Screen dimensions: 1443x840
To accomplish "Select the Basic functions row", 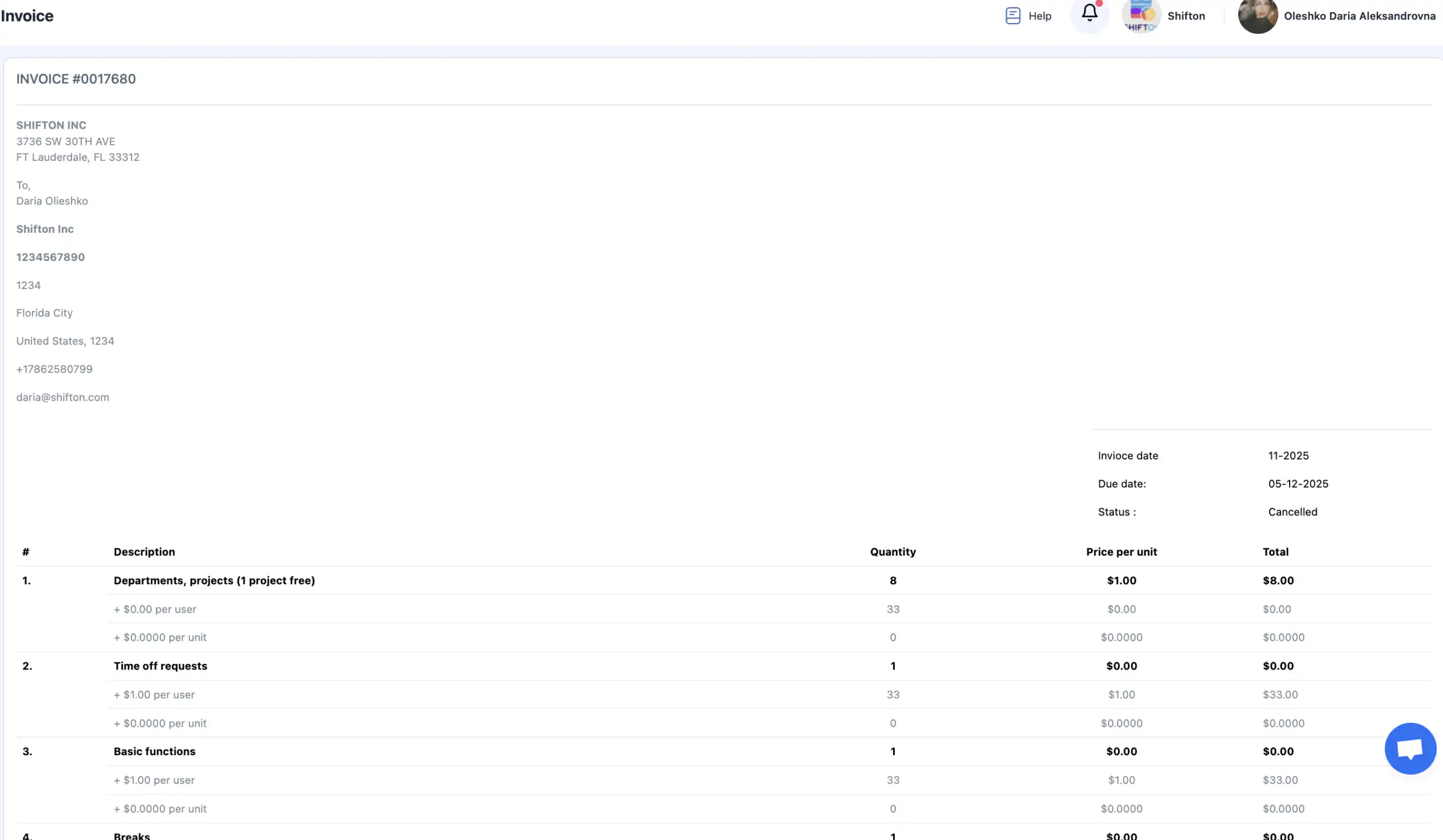I will pyautogui.click(x=154, y=751).
